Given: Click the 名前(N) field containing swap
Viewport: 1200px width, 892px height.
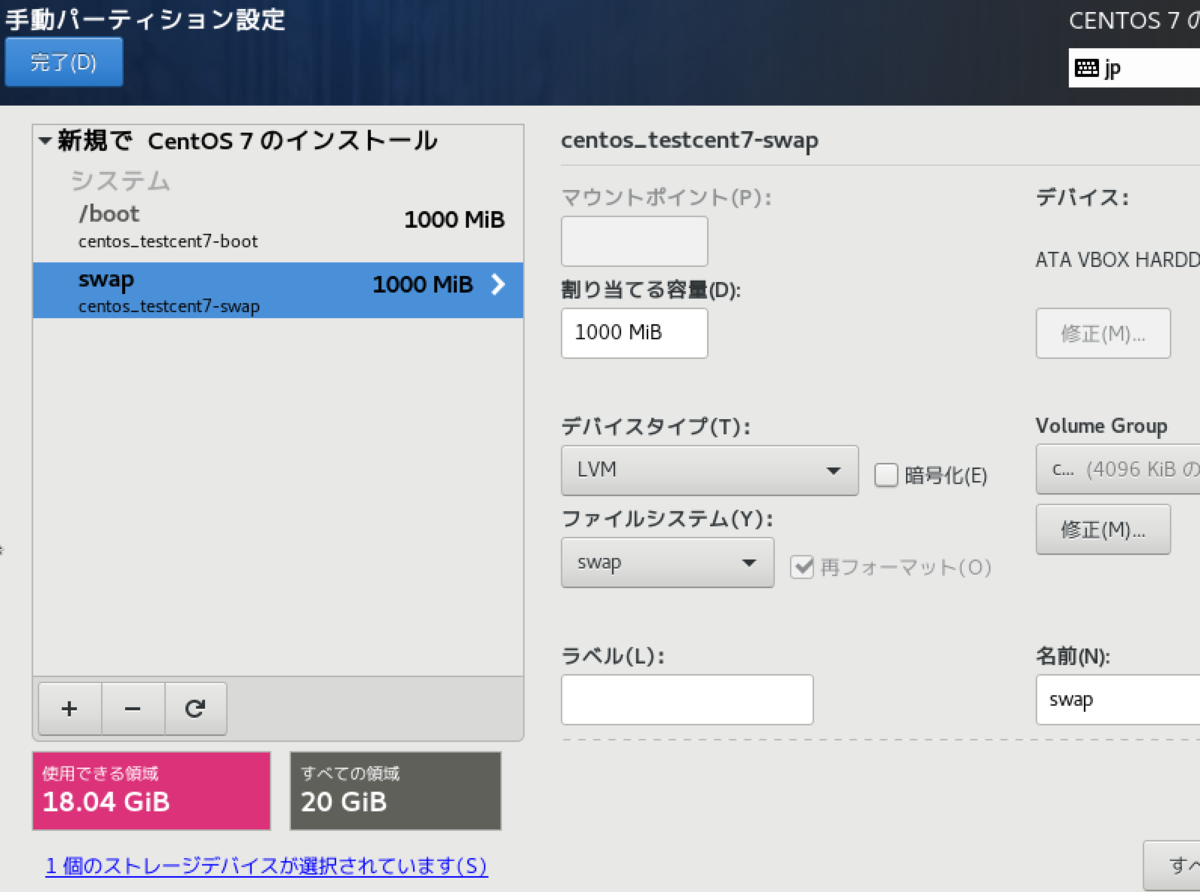Looking at the screenshot, I should pos(1118,700).
